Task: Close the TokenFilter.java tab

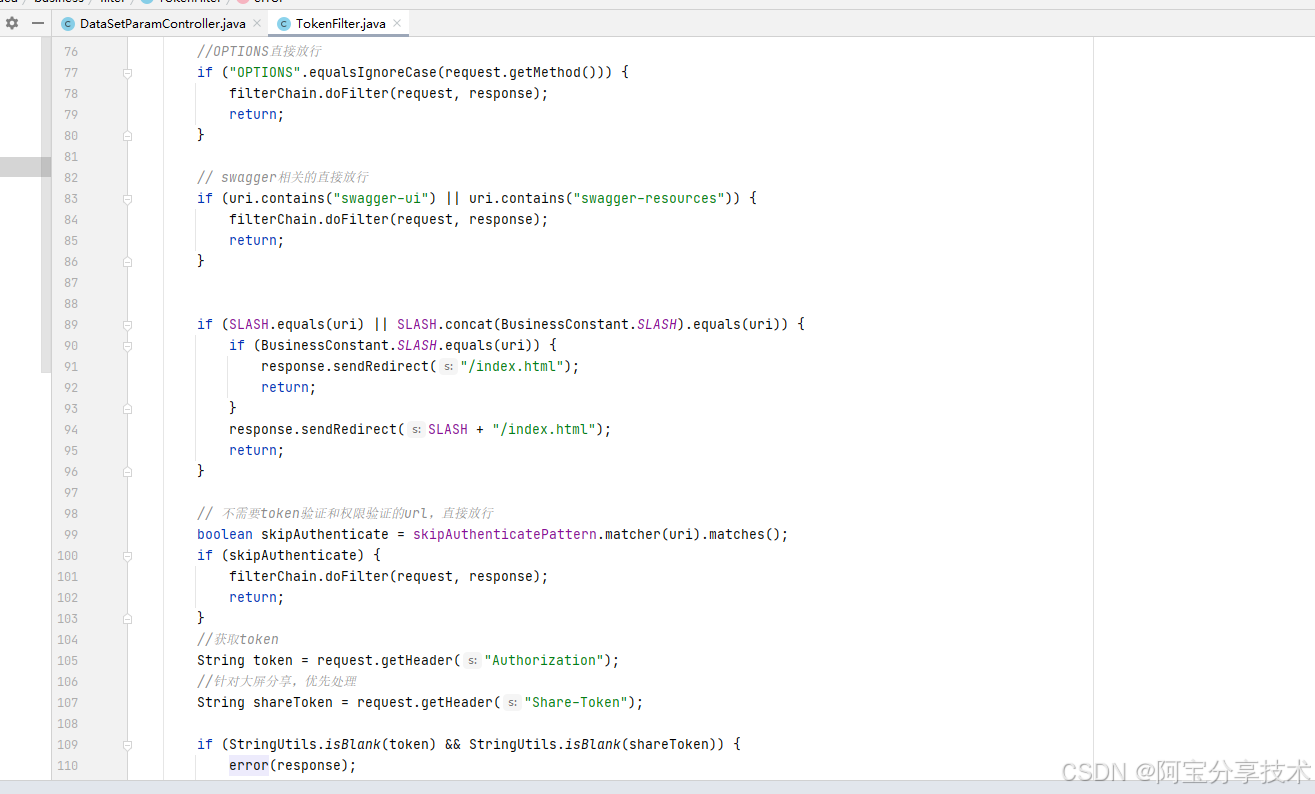Action: [x=397, y=23]
